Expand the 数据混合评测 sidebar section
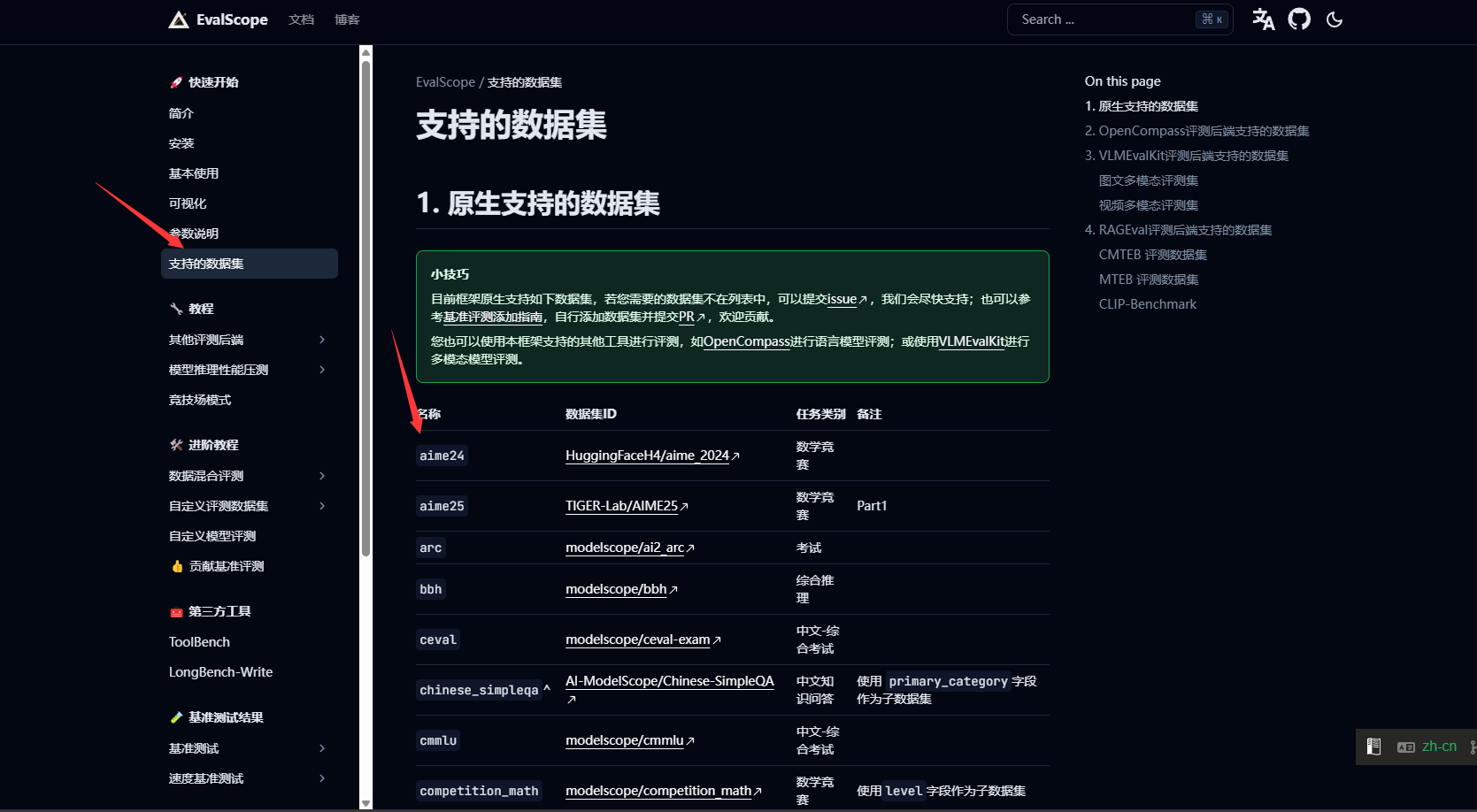The height and width of the screenshot is (812, 1477). pos(322,476)
